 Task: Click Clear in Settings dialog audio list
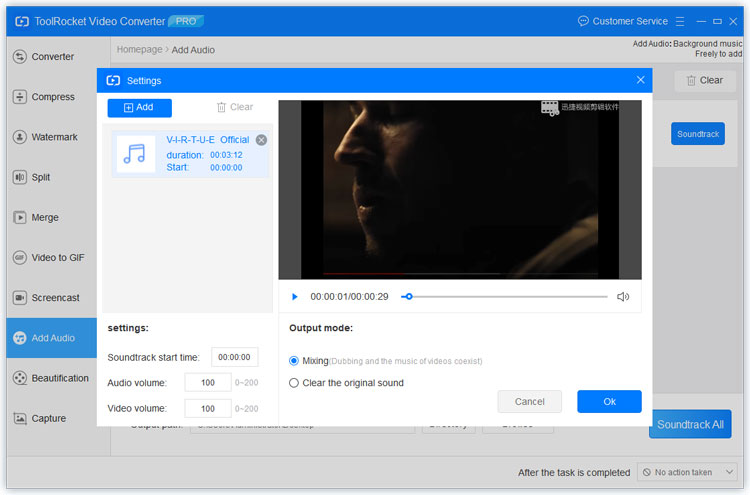tap(235, 107)
